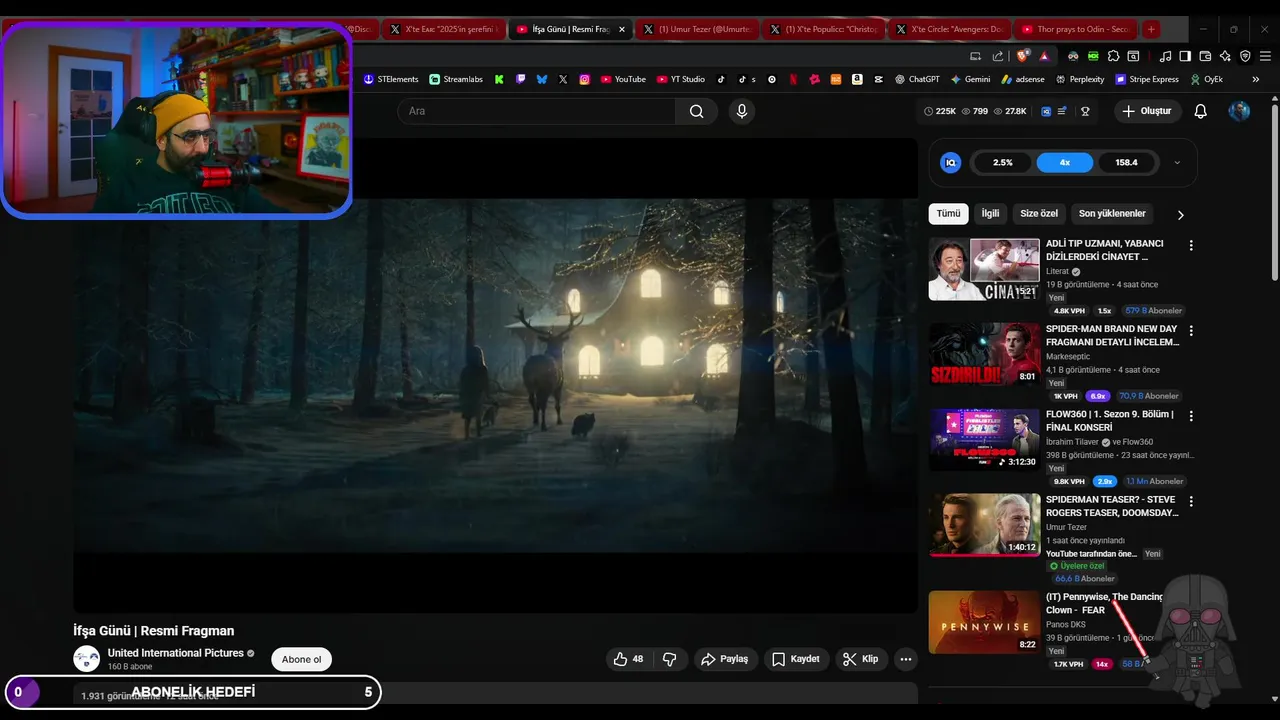
Task: Toggle the browser sidebar panel icon
Action: tap(1185, 56)
